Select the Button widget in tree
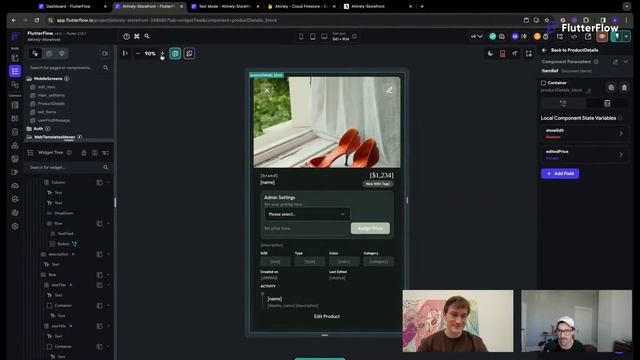This screenshot has height=360, width=640. point(63,244)
